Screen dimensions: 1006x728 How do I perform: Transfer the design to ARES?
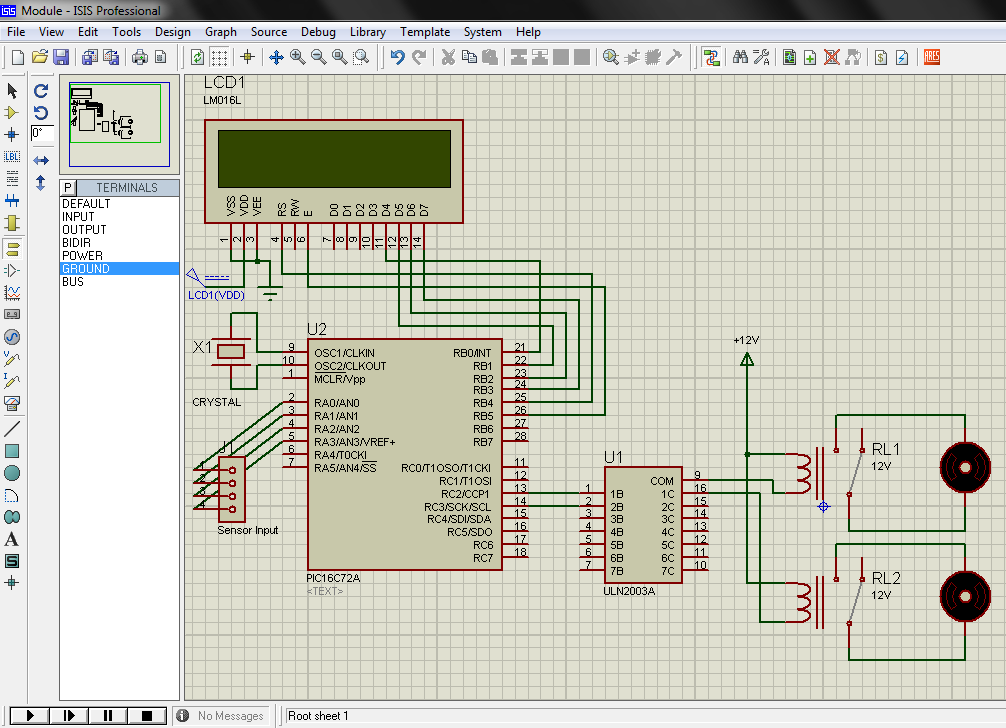tap(931, 57)
